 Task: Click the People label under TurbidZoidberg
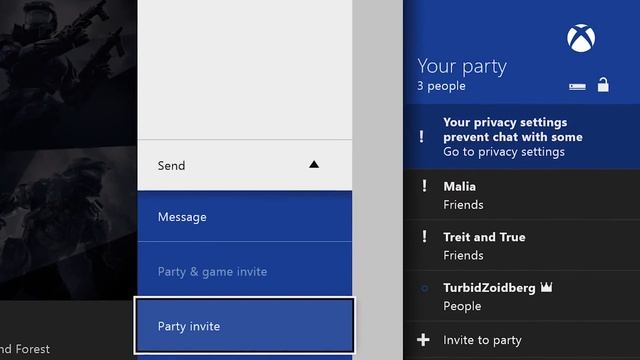[x=462, y=306]
